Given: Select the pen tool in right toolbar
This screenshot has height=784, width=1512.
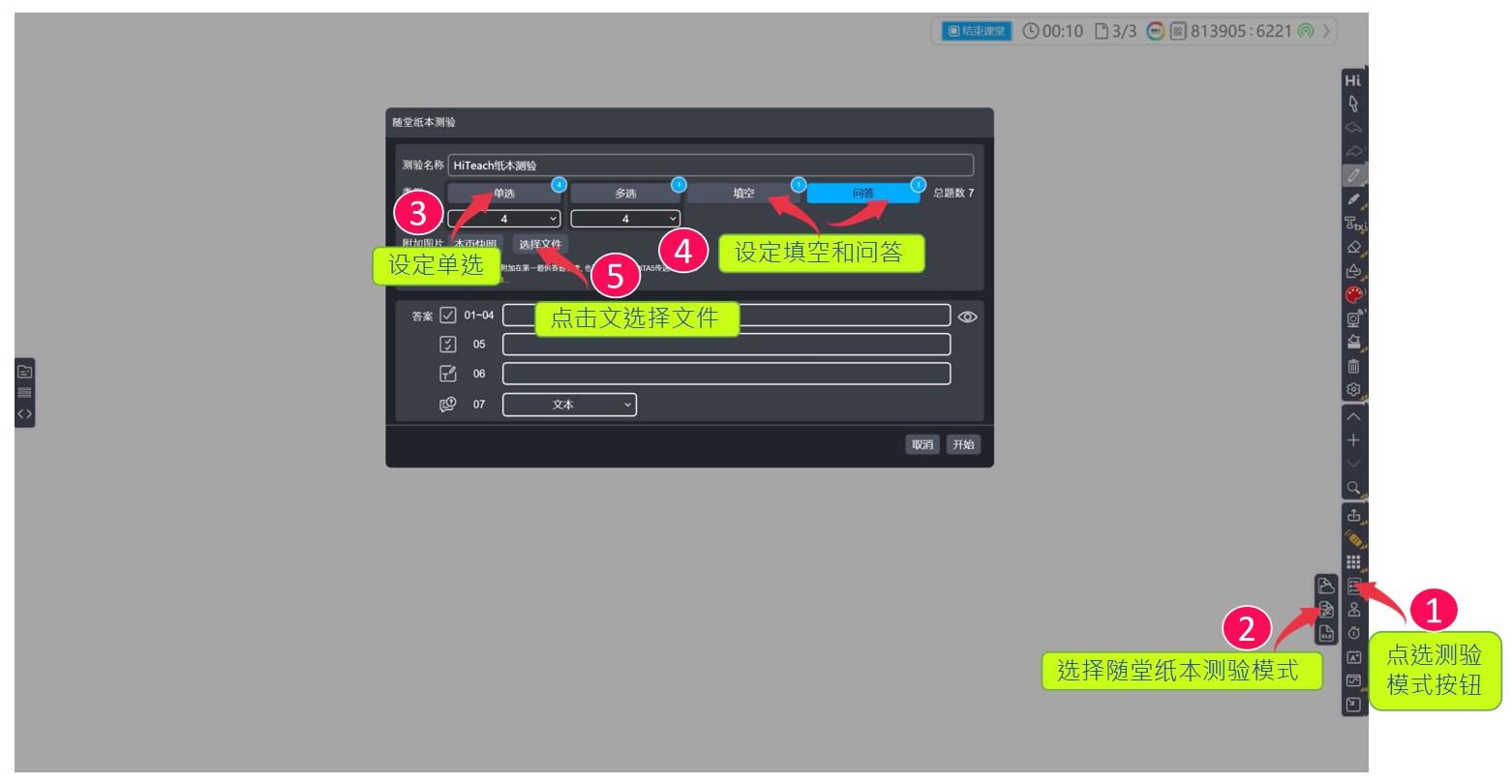Looking at the screenshot, I should tap(1353, 175).
